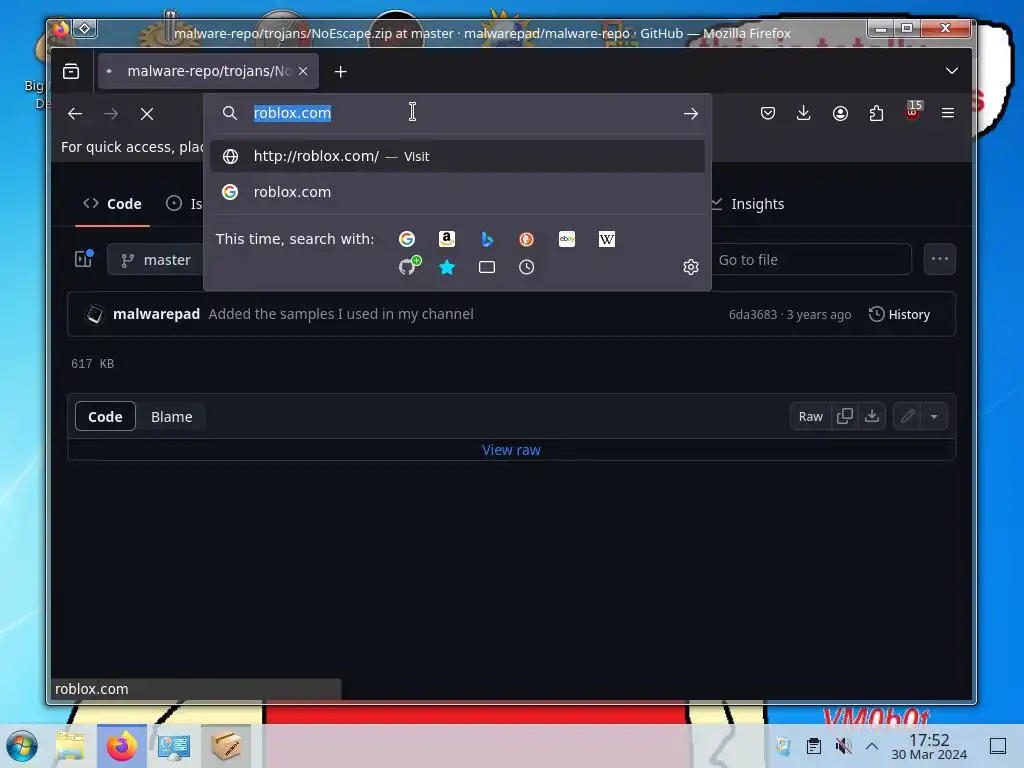1024x768 pixels.
Task: Open the package box taskbar app
Action: click(x=226, y=746)
